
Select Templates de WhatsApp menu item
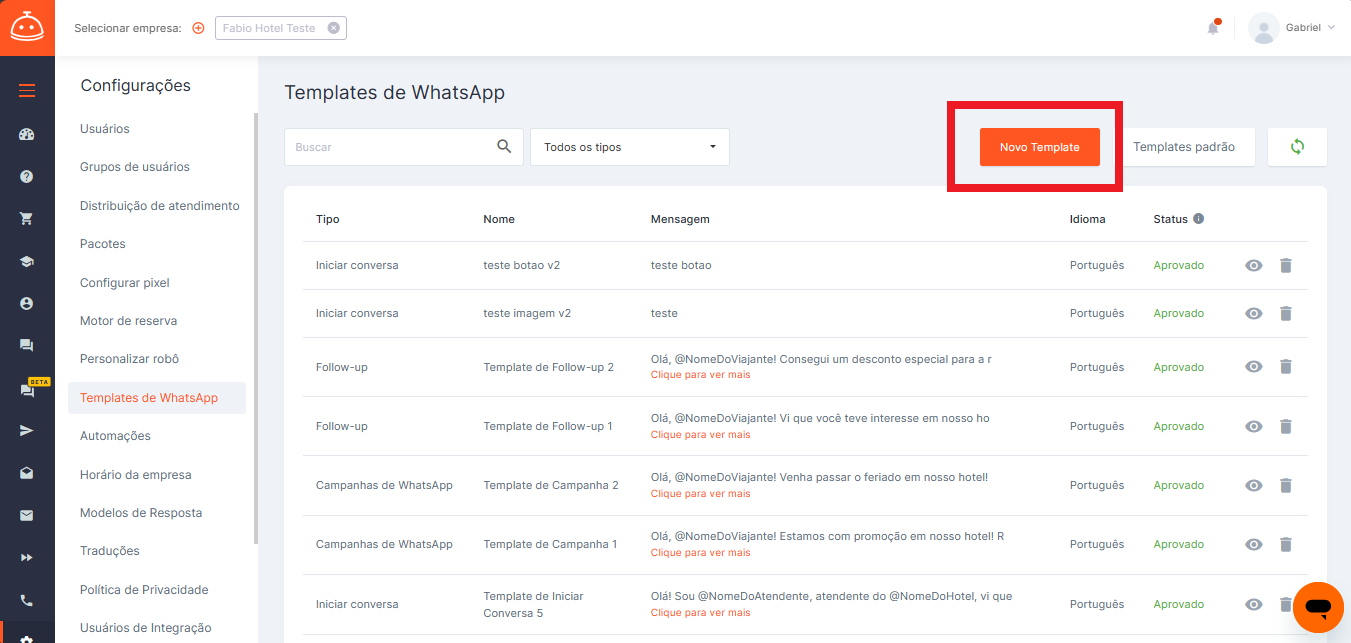157,398
